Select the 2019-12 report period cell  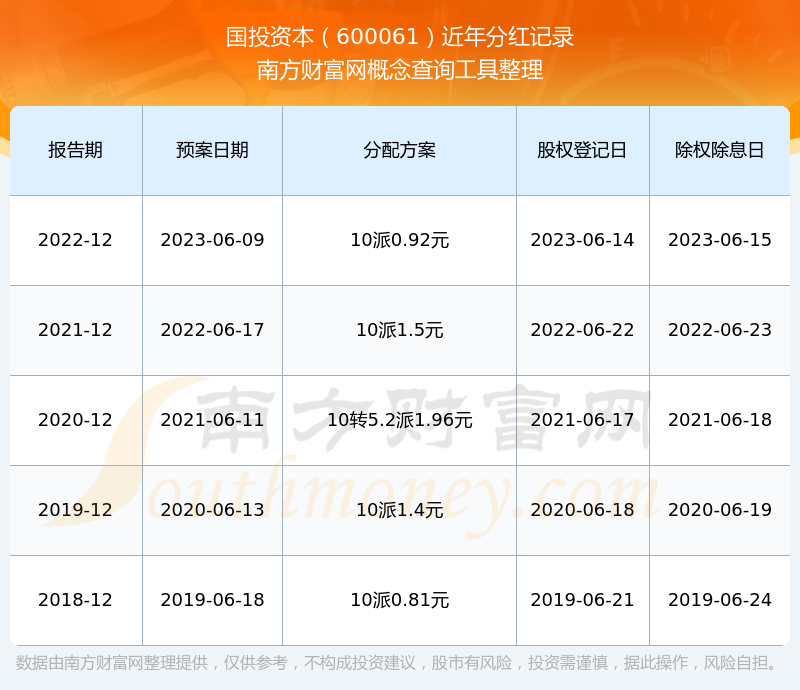pos(76,509)
